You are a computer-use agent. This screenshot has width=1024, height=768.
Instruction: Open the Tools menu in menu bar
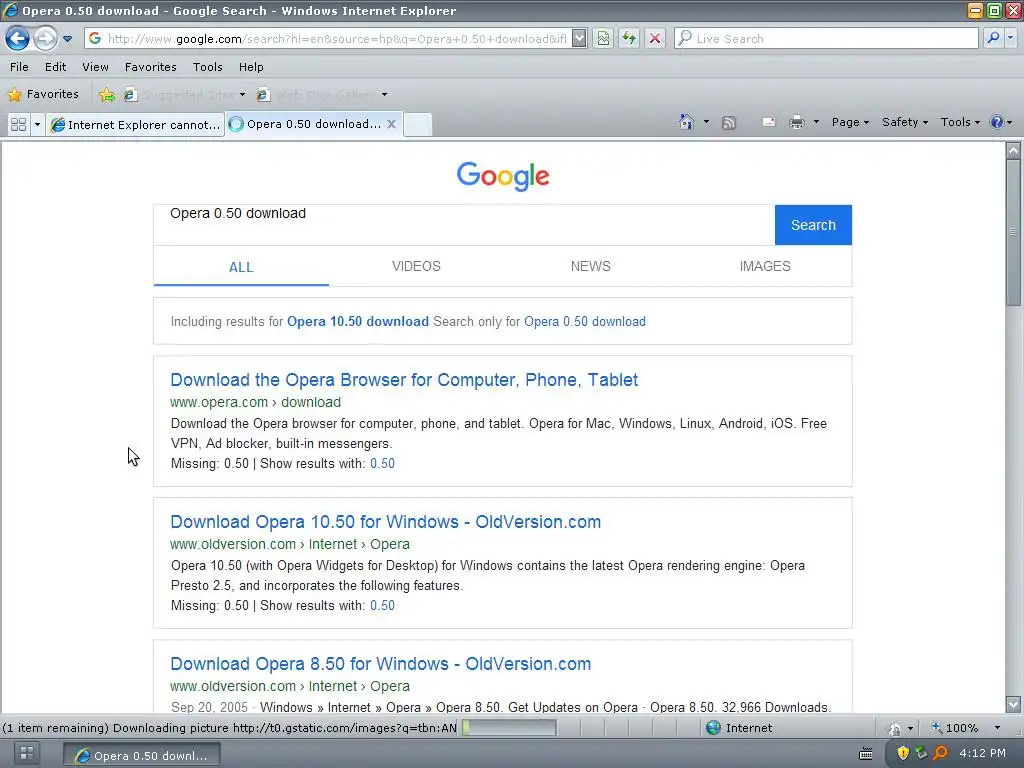point(208,67)
